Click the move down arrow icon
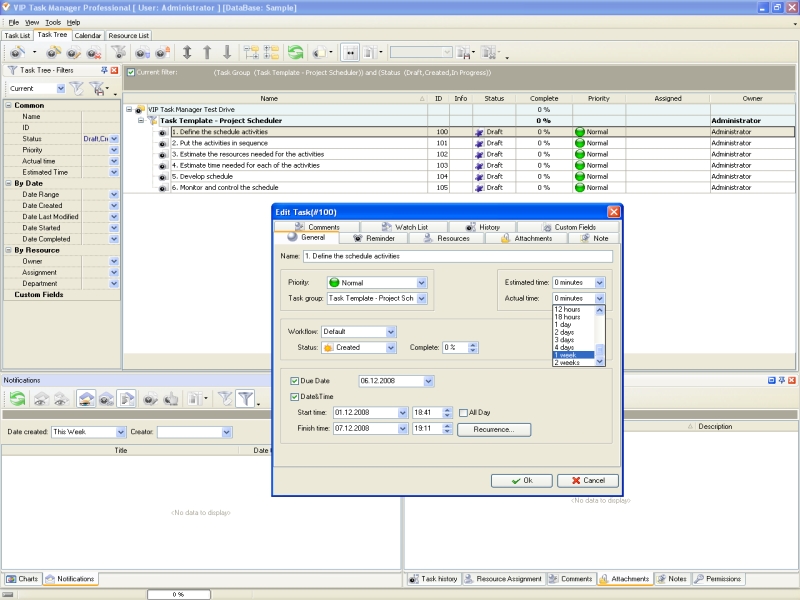 [227, 52]
